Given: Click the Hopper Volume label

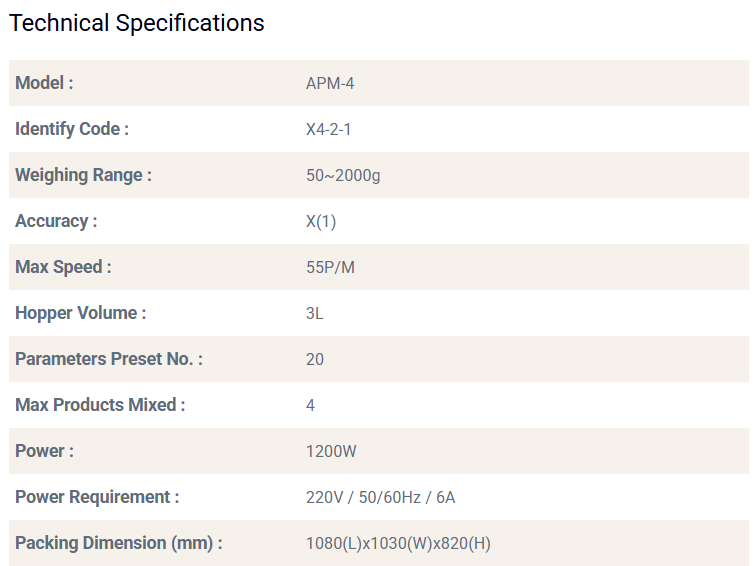Looking at the screenshot, I should point(80,313).
